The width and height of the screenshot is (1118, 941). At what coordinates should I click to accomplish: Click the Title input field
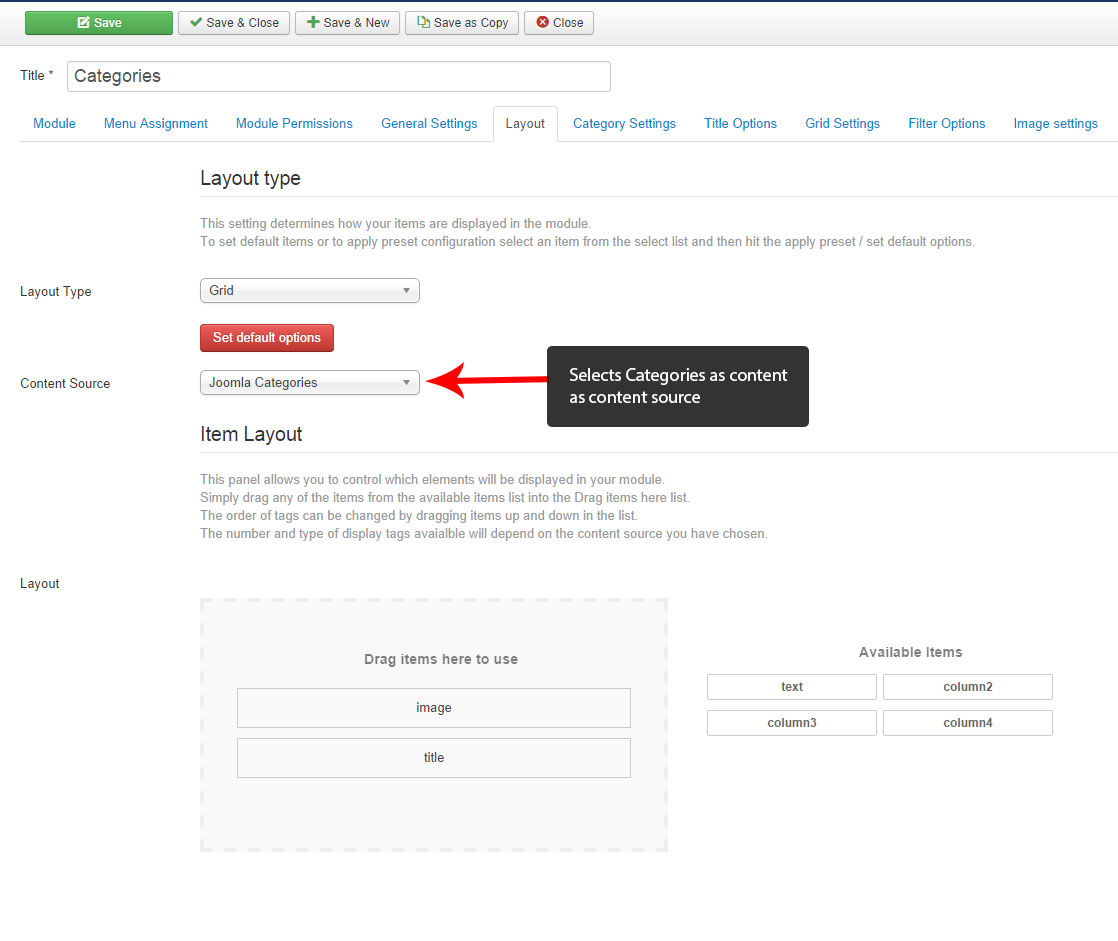339,76
